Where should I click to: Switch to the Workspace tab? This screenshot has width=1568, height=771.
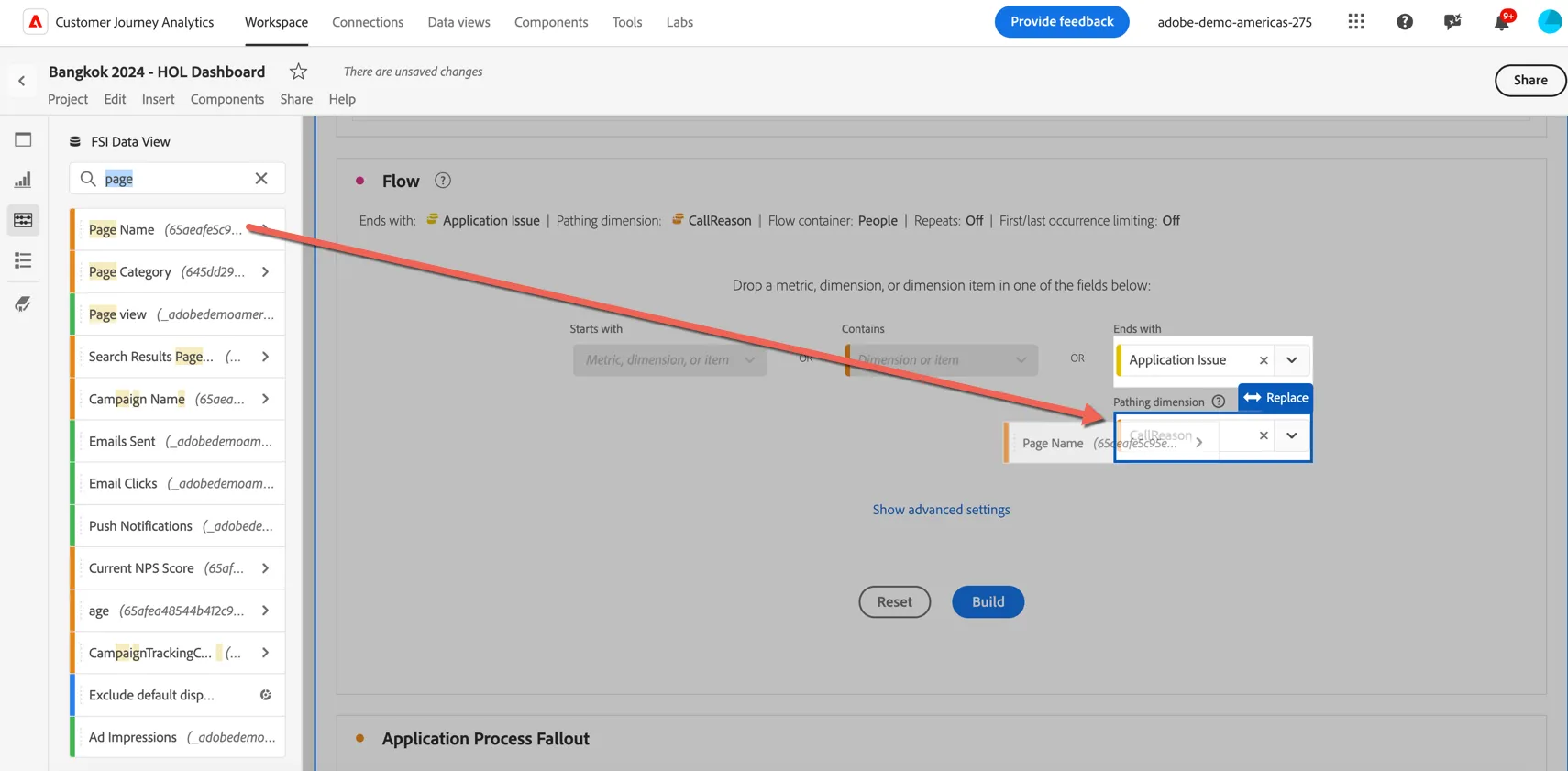(276, 22)
